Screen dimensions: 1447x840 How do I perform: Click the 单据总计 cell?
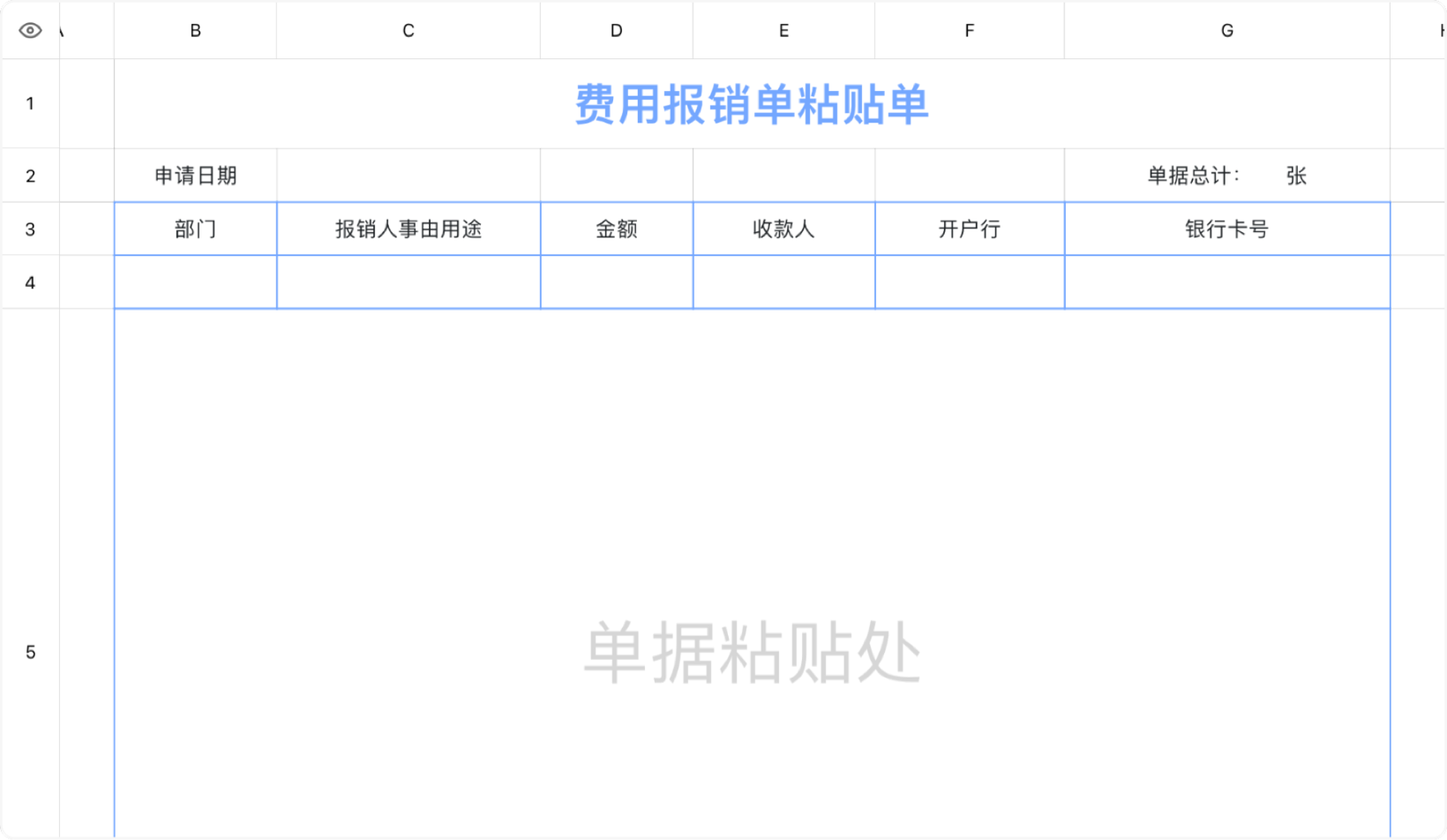(1227, 176)
